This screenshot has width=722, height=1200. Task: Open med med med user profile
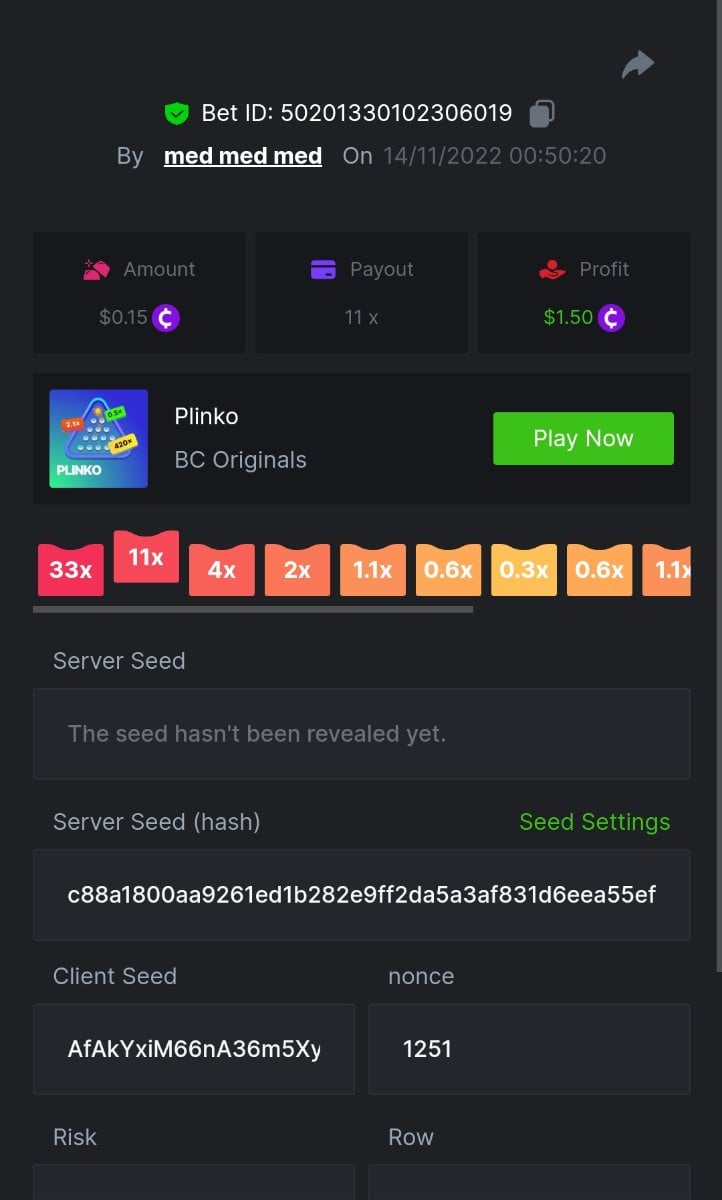click(x=243, y=156)
